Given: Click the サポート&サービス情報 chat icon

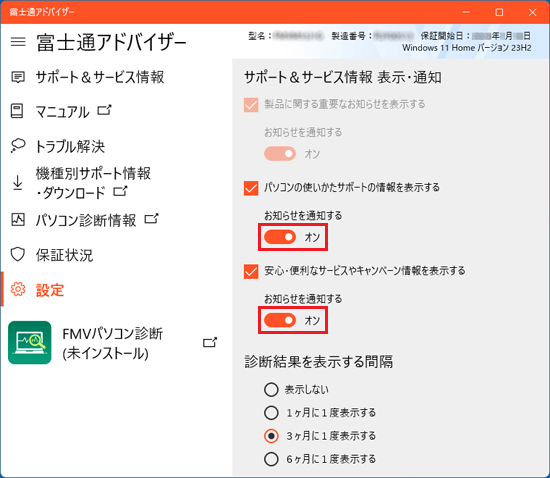Looking at the screenshot, I should click(x=18, y=77).
